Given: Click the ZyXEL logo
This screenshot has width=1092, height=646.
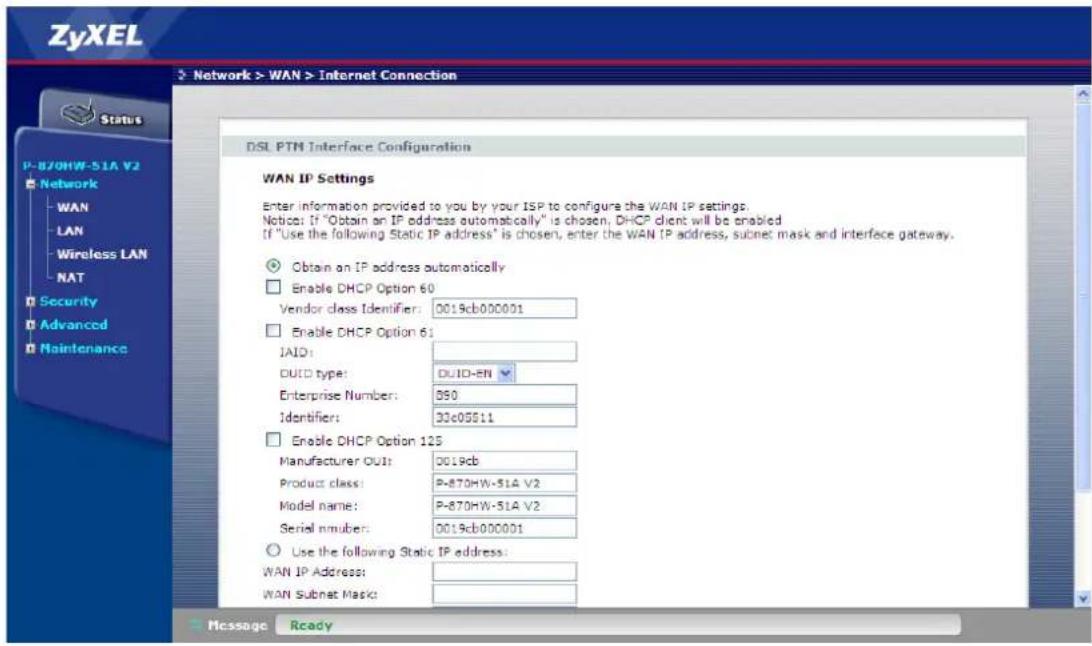Looking at the screenshot, I should pyautogui.click(x=95, y=36).
